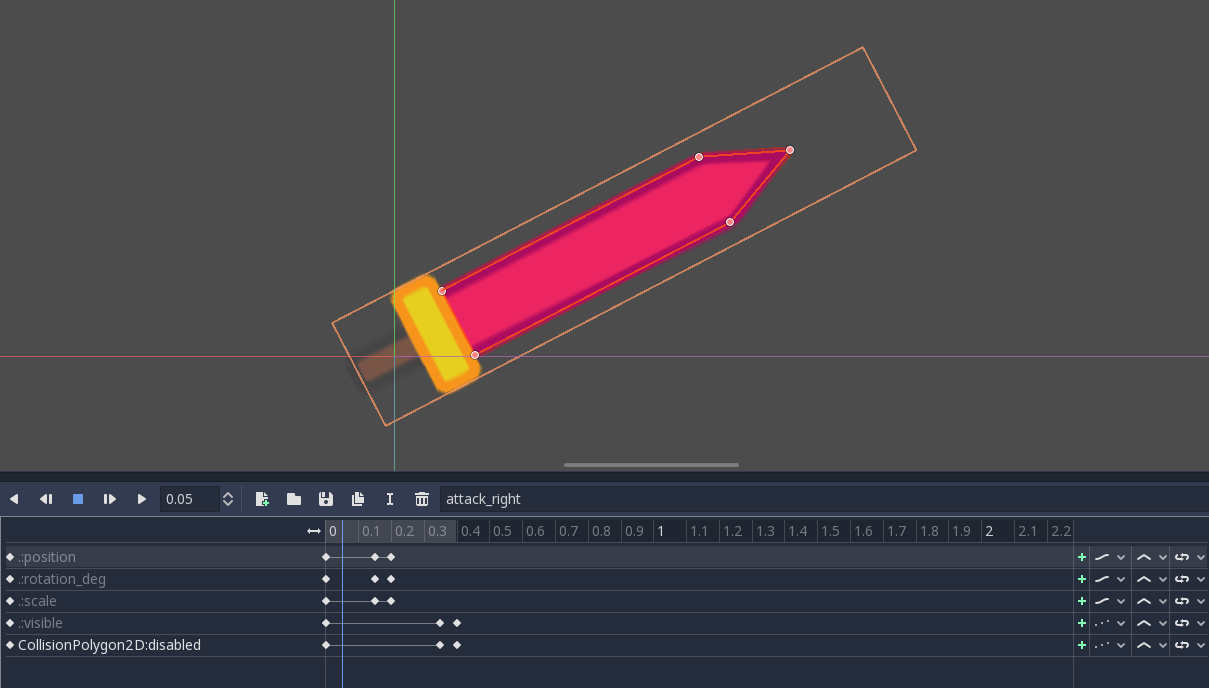Select the .:visible track name
This screenshot has height=688, width=1209.
(40, 623)
